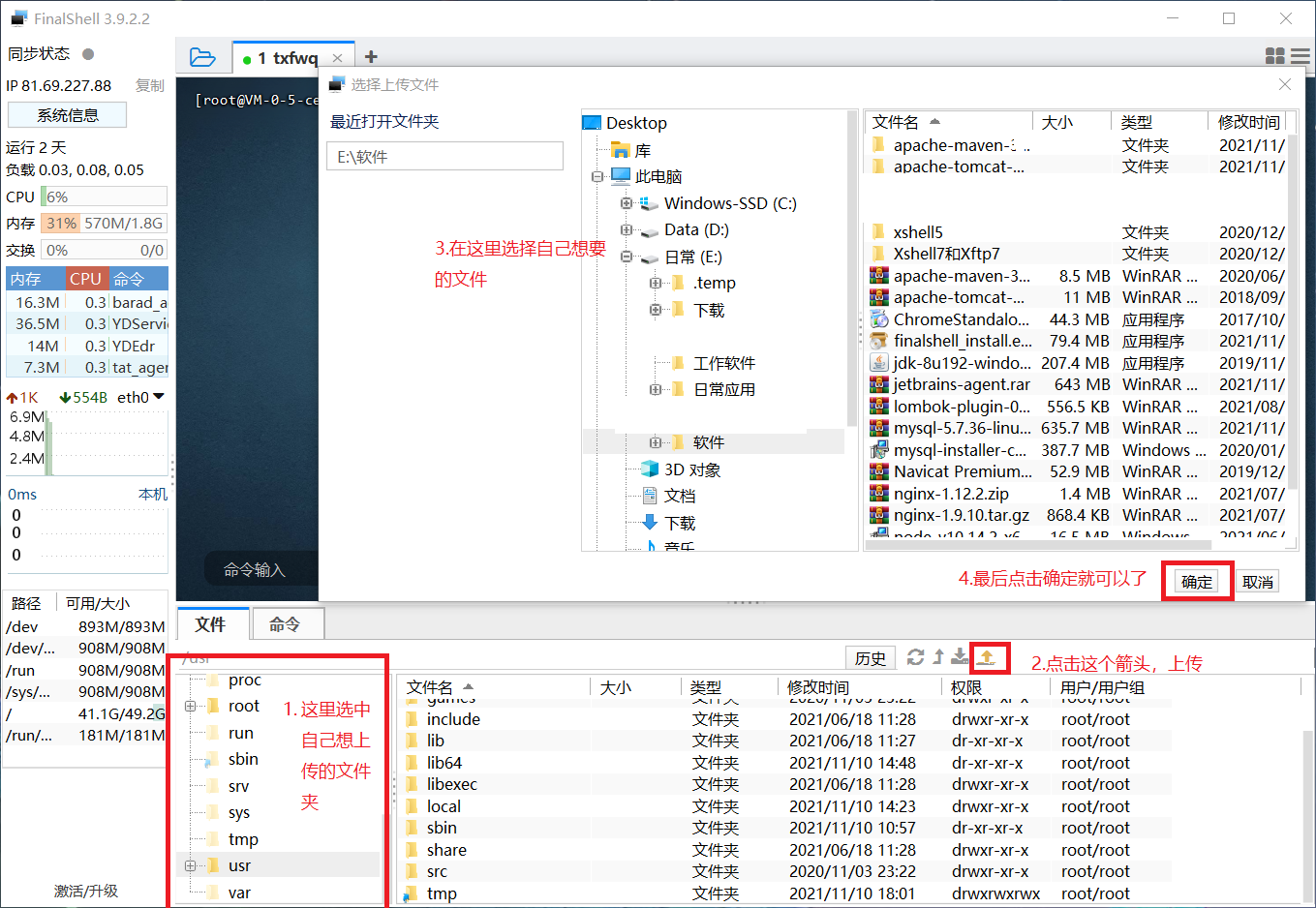1316x908 pixels.
Task: Sort processes by CPU column
Action: pos(86,279)
